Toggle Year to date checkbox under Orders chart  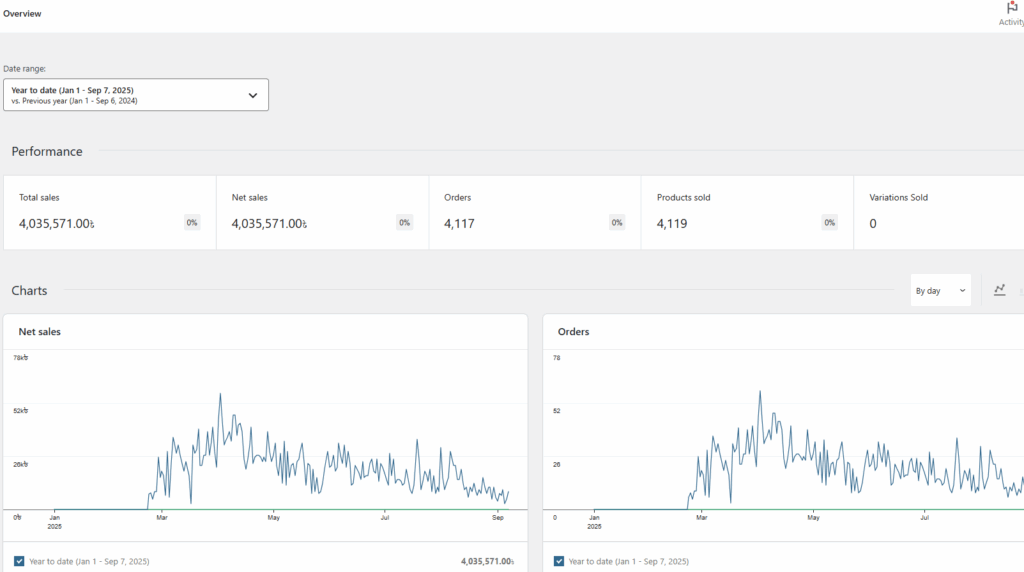point(559,561)
